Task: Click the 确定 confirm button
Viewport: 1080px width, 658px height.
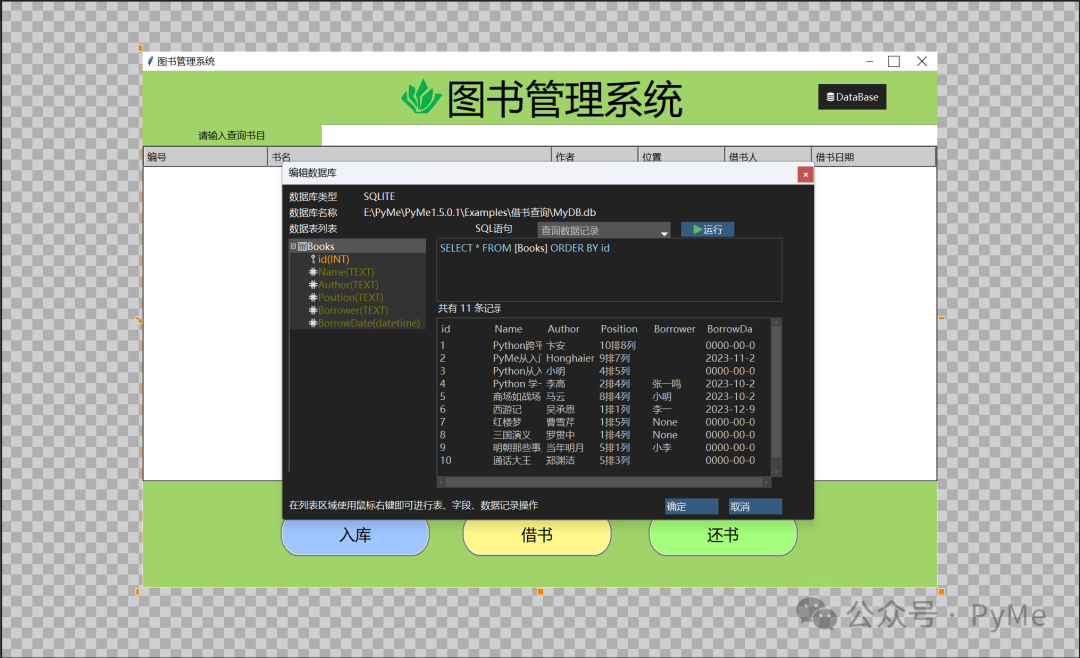Action: pyautogui.click(x=692, y=506)
